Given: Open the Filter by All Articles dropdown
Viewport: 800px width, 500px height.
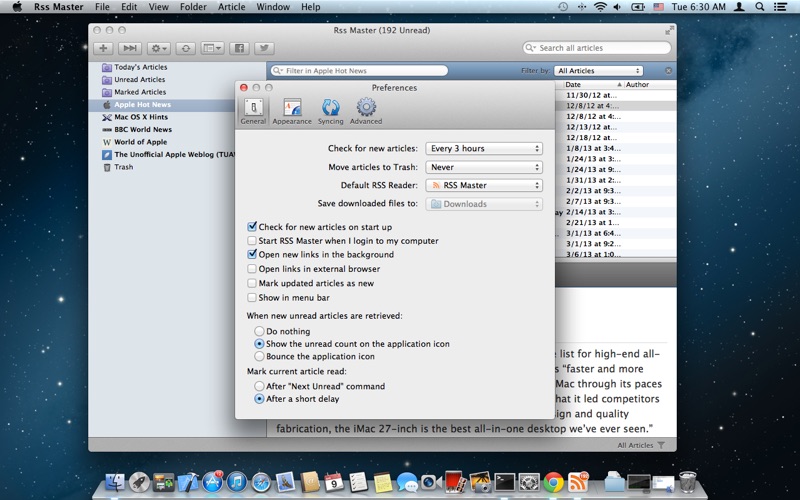Looking at the screenshot, I should point(598,70).
